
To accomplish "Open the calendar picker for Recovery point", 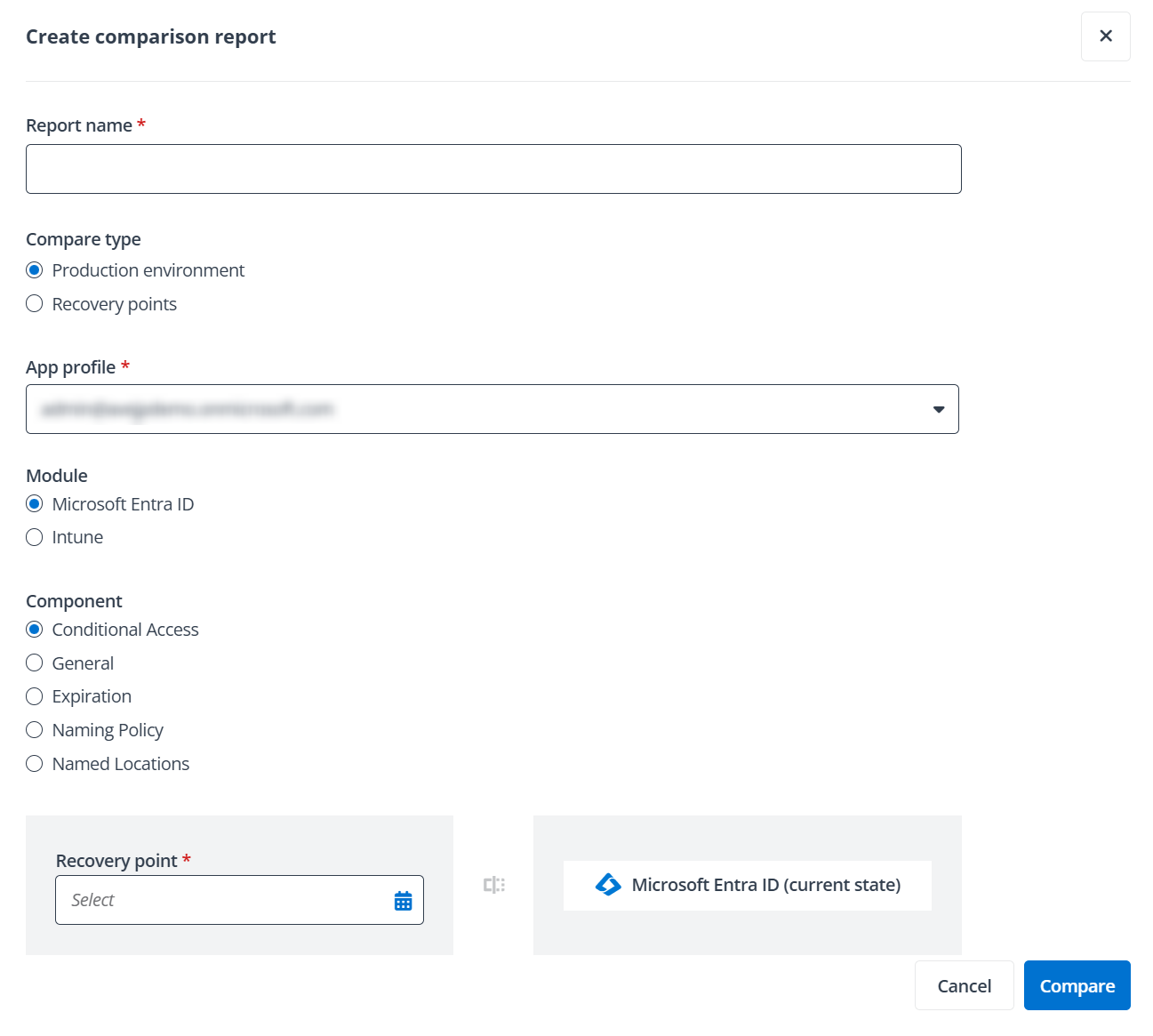I will [x=403, y=900].
